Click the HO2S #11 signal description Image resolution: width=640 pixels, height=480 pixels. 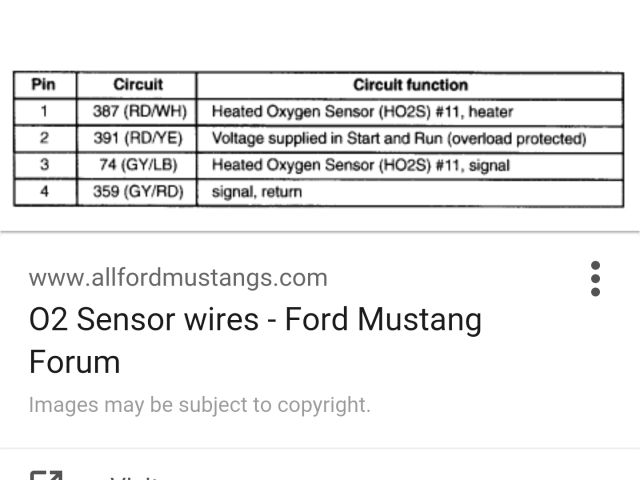360,164
